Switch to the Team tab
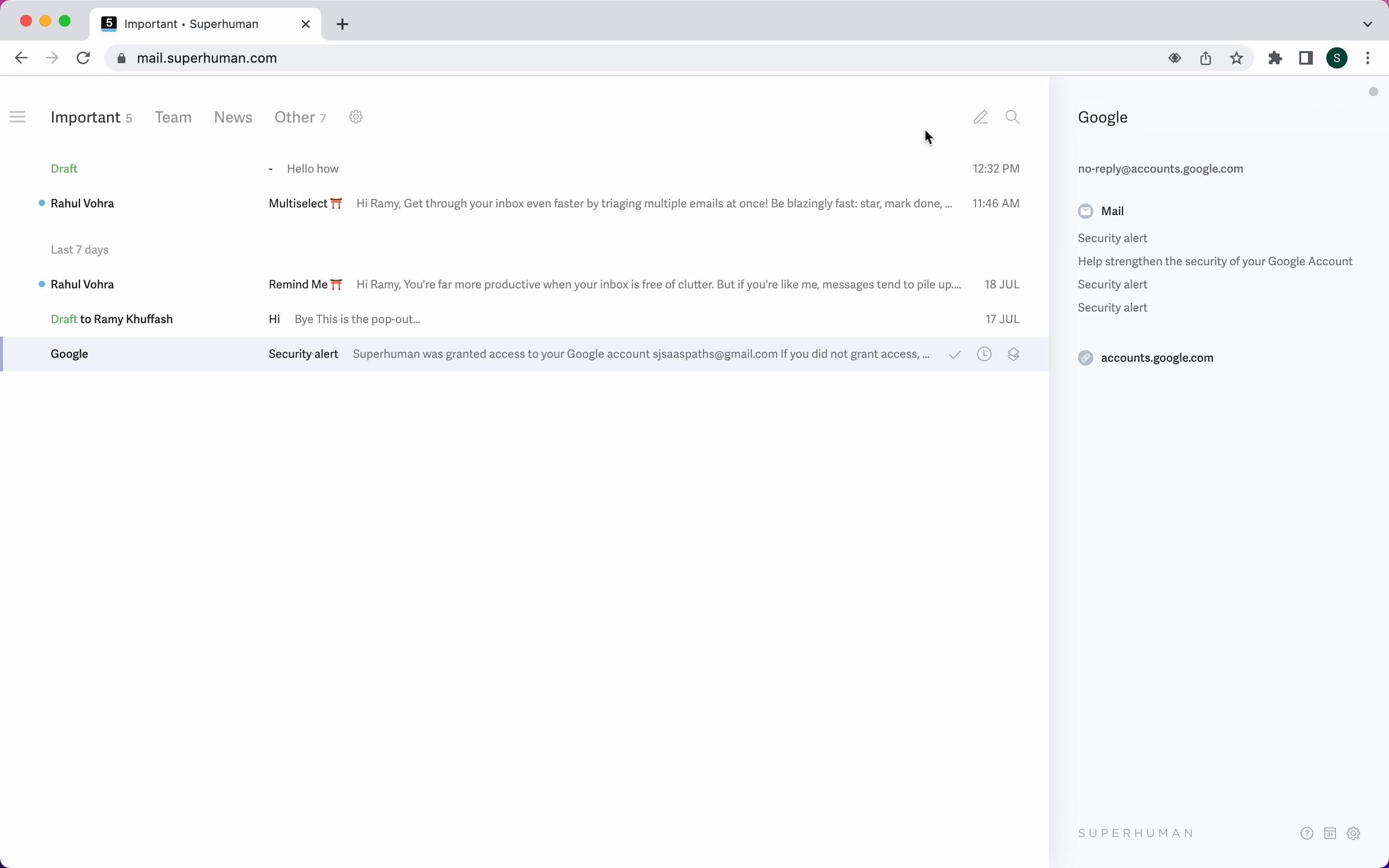 (x=173, y=117)
